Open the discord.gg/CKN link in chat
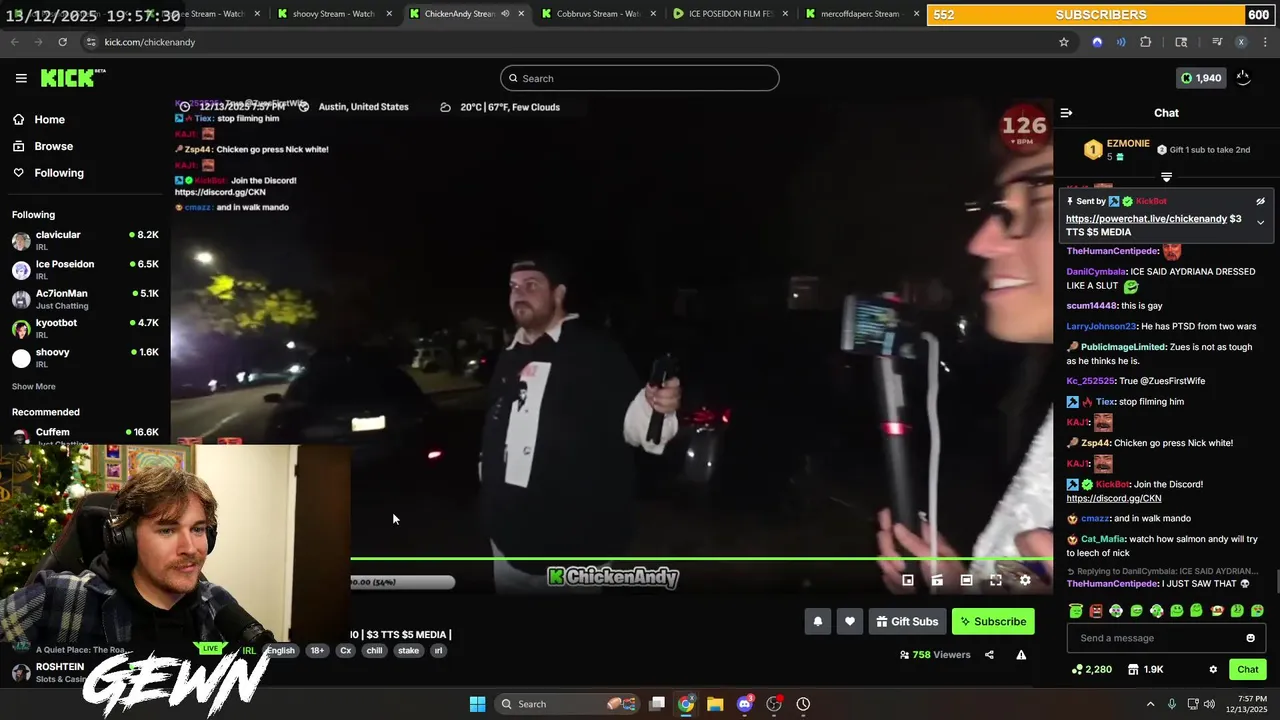The height and width of the screenshot is (720, 1280). 1114,498
